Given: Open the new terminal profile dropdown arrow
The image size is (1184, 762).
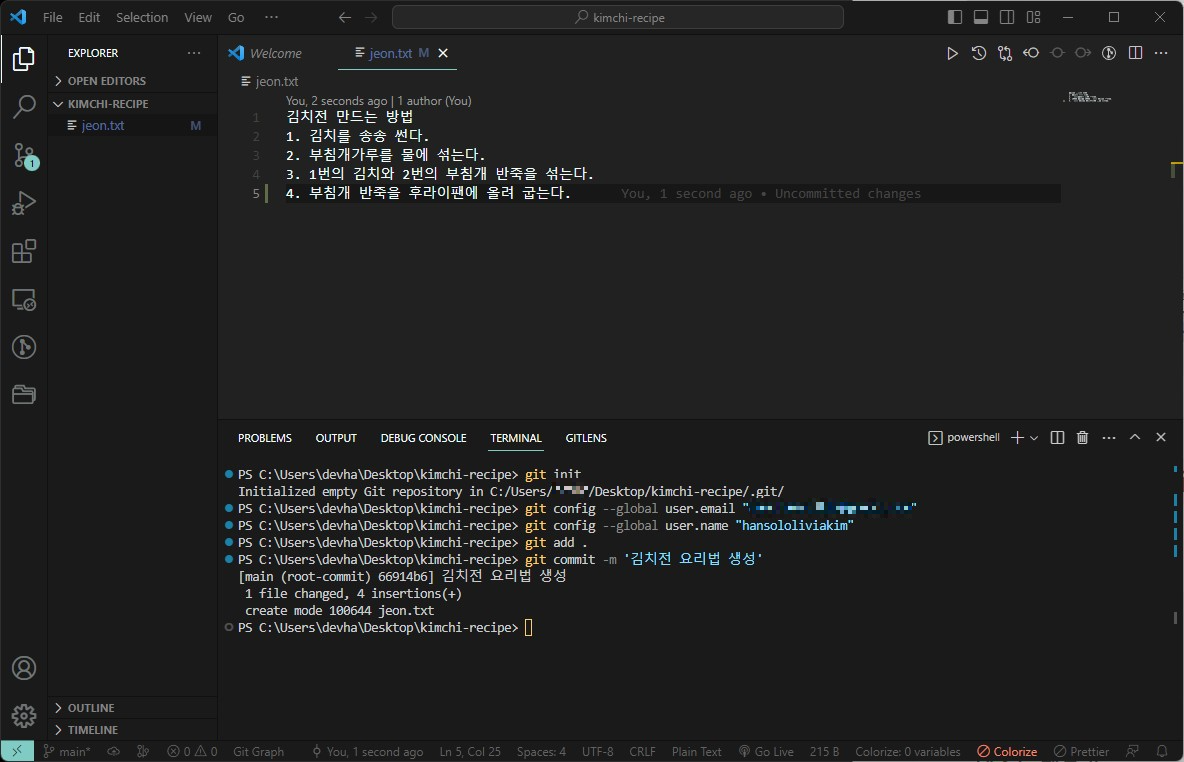Looking at the screenshot, I should tap(1034, 437).
